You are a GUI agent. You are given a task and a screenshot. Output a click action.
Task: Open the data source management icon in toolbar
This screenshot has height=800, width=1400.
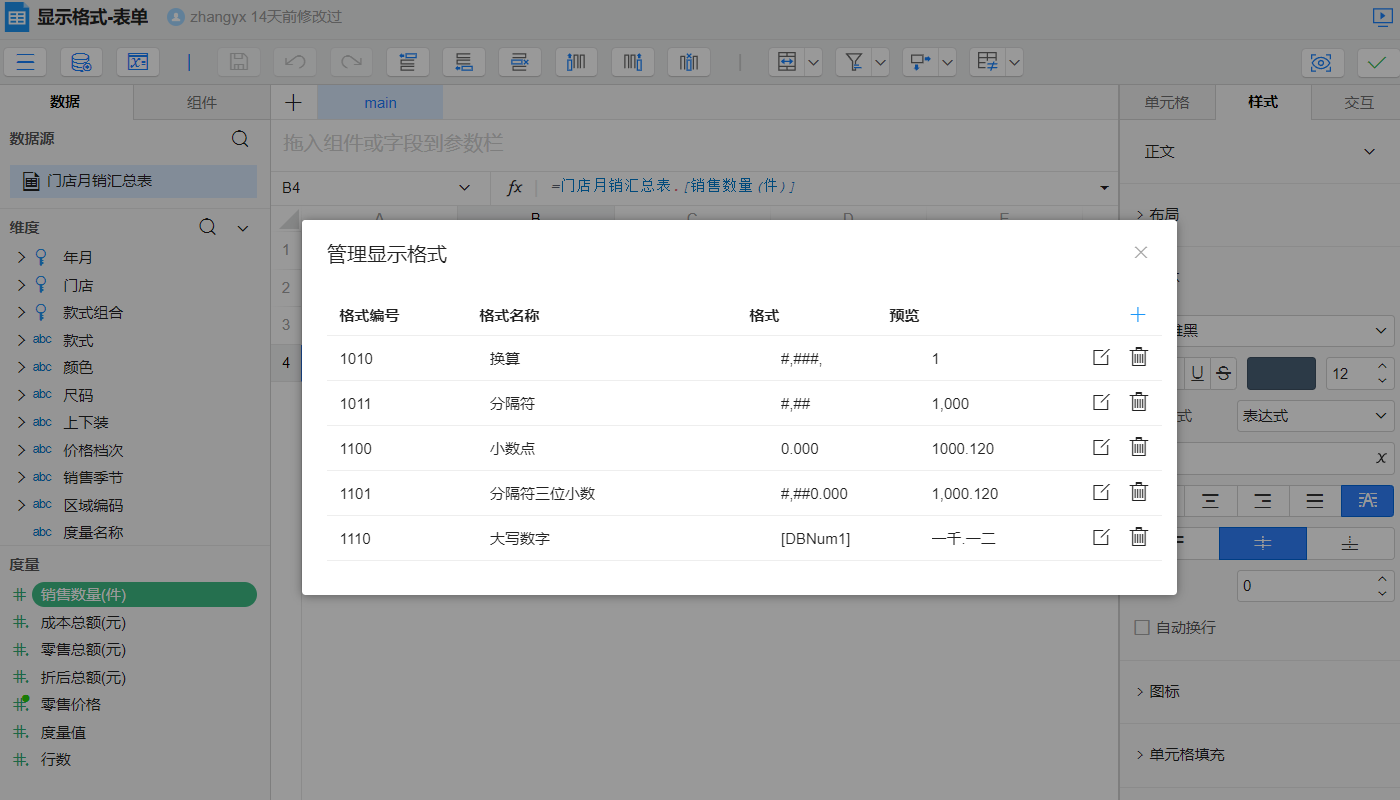(x=81, y=62)
